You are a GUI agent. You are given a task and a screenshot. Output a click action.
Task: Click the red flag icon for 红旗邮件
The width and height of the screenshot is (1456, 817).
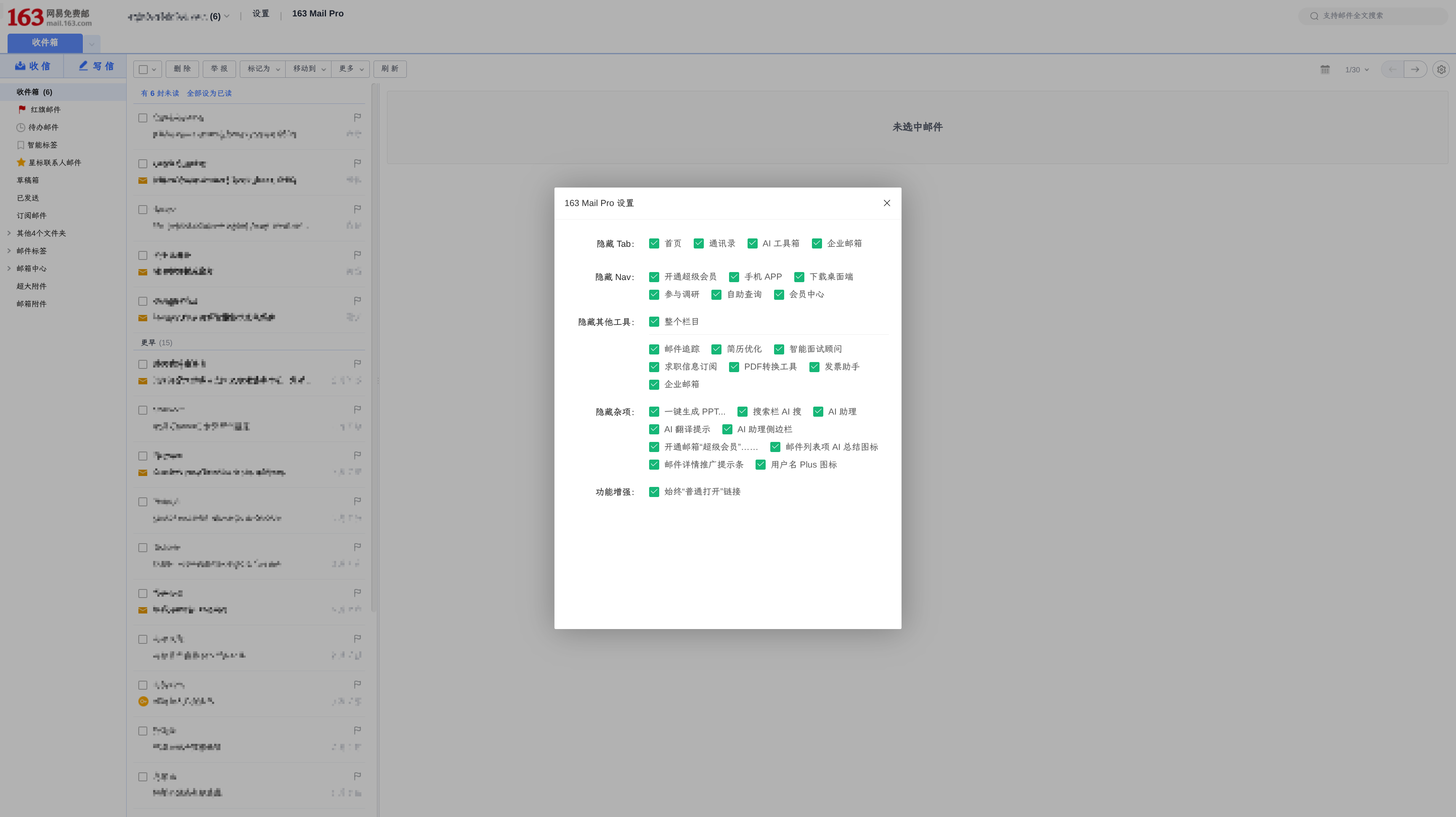point(21,110)
